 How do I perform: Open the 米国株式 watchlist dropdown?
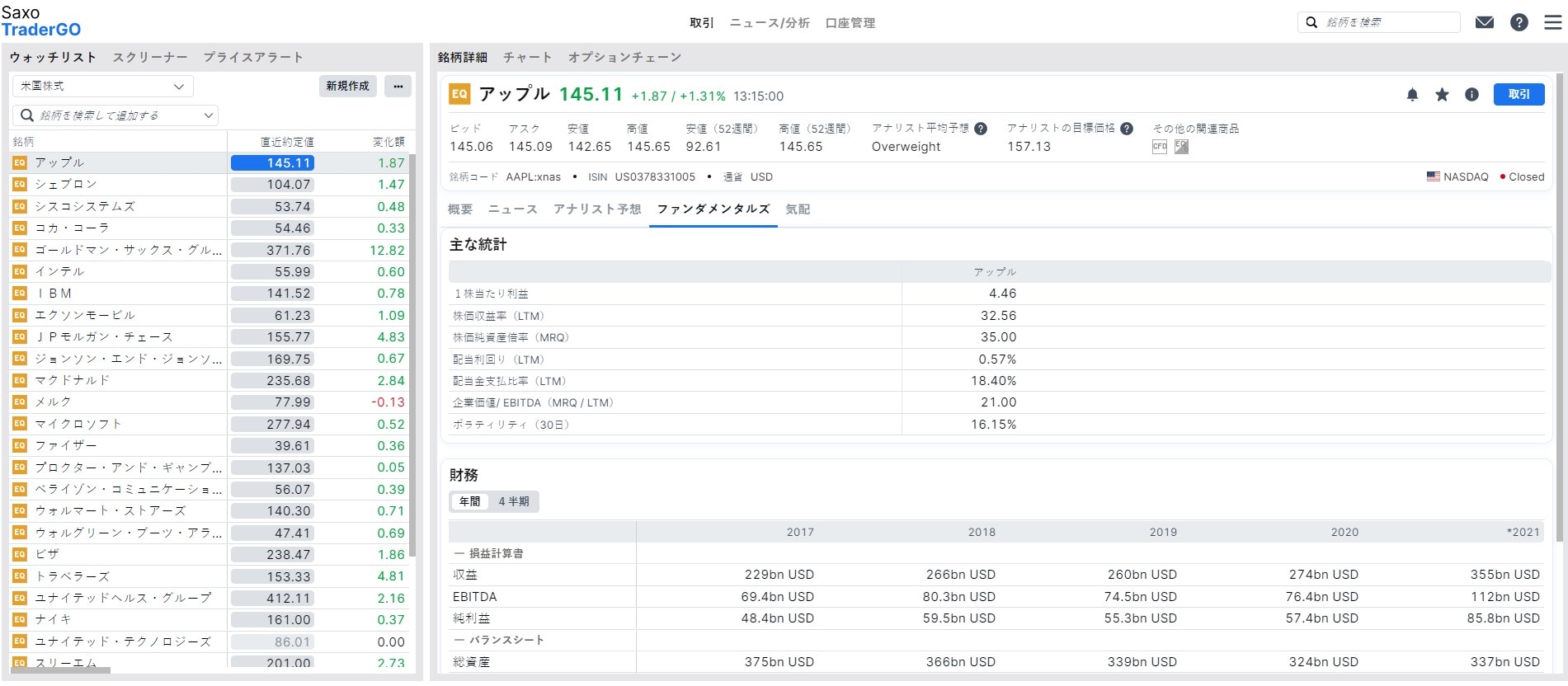tap(102, 86)
